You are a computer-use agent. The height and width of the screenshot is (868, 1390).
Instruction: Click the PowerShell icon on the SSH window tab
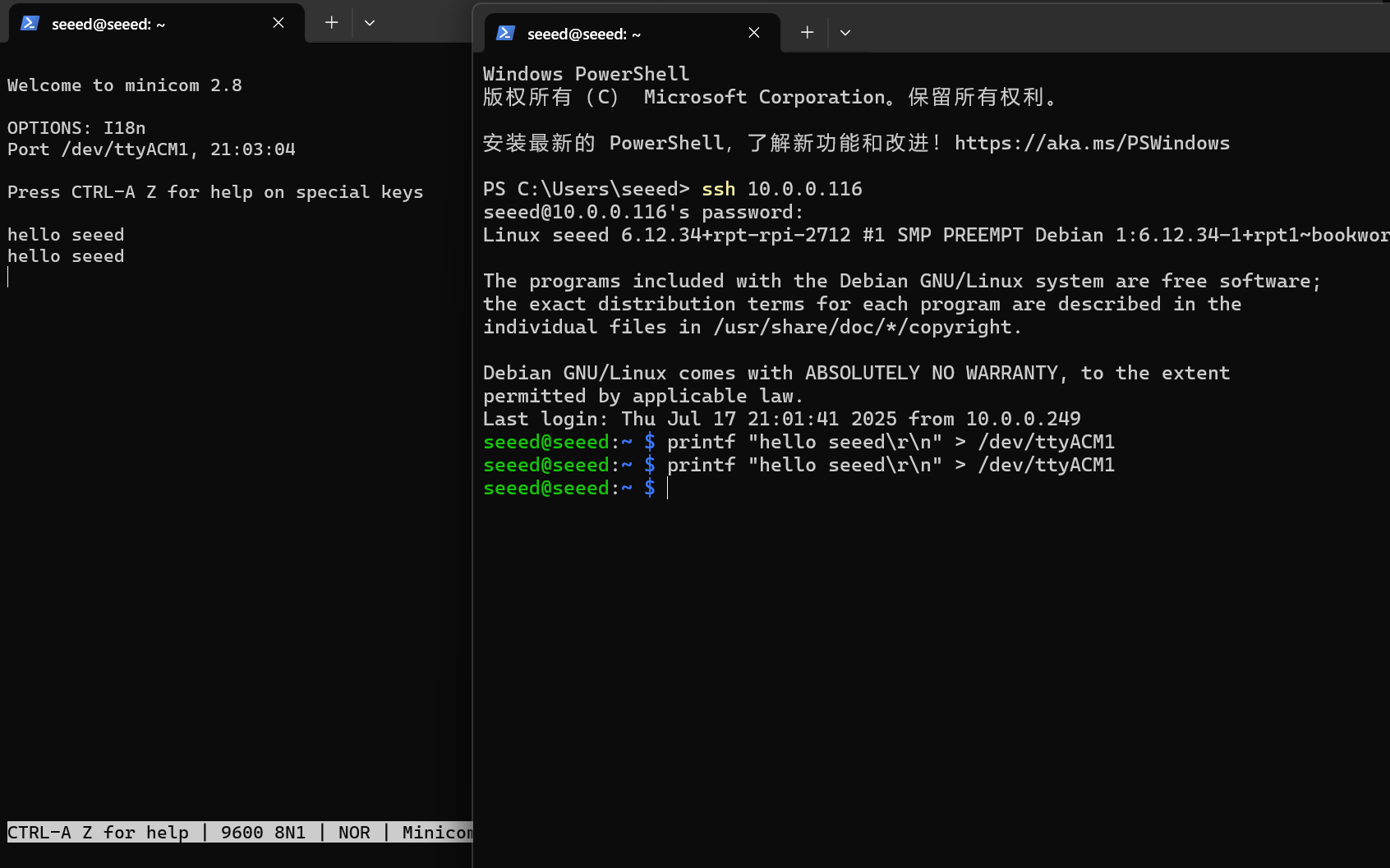[x=505, y=33]
